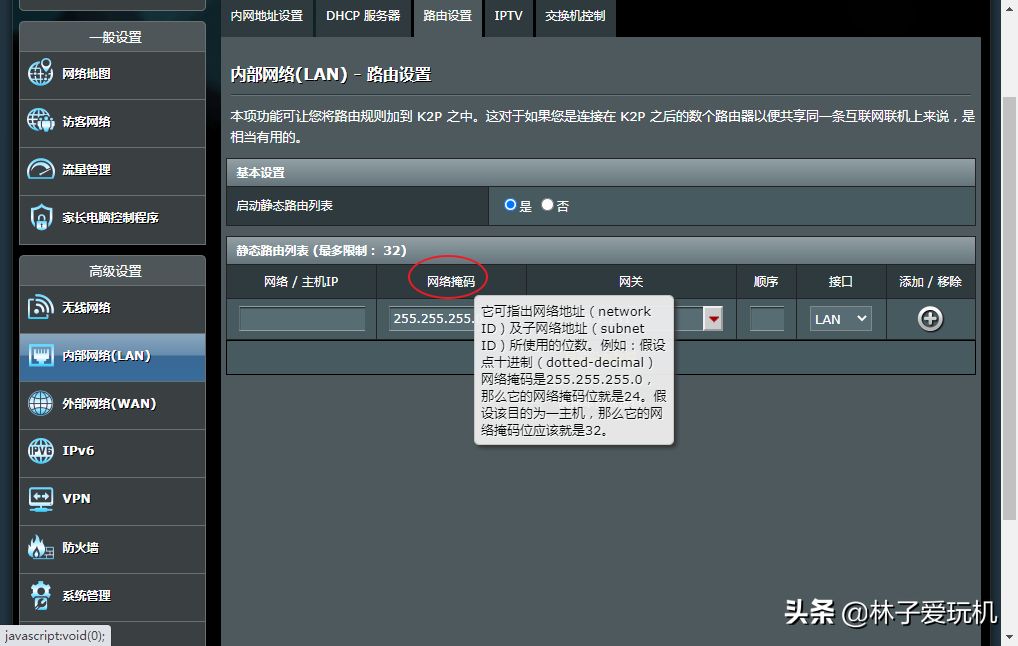Click the 顺序 metric input box
The height and width of the screenshot is (646, 1018).
[766, 319]
